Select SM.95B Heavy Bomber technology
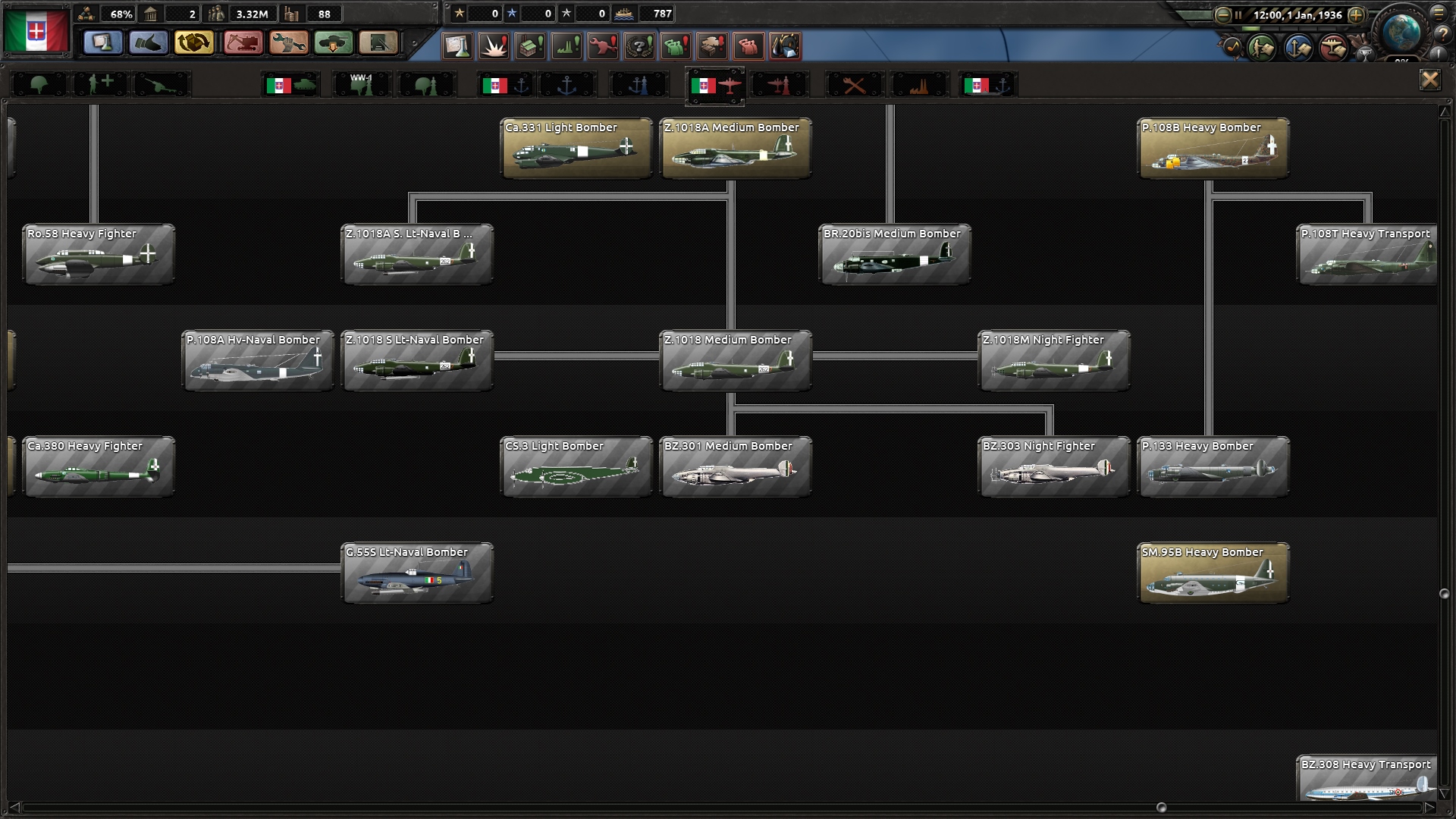Screen dimensions: 1456x819 1213,573
